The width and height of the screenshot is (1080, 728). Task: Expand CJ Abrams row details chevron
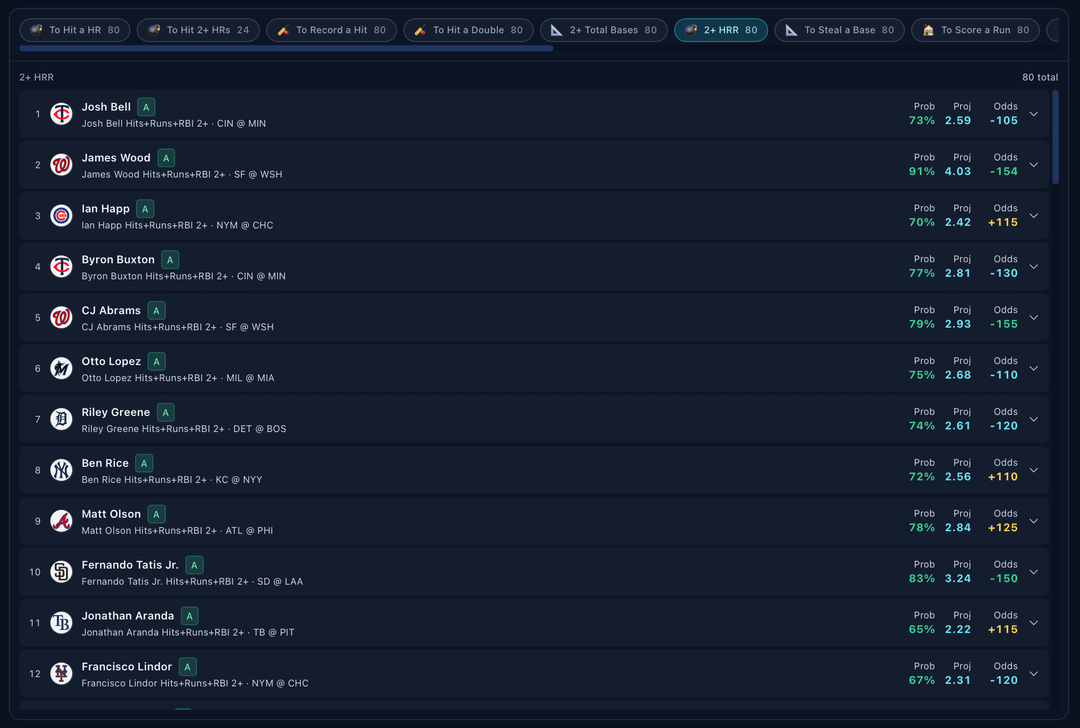coord(1033,317)
